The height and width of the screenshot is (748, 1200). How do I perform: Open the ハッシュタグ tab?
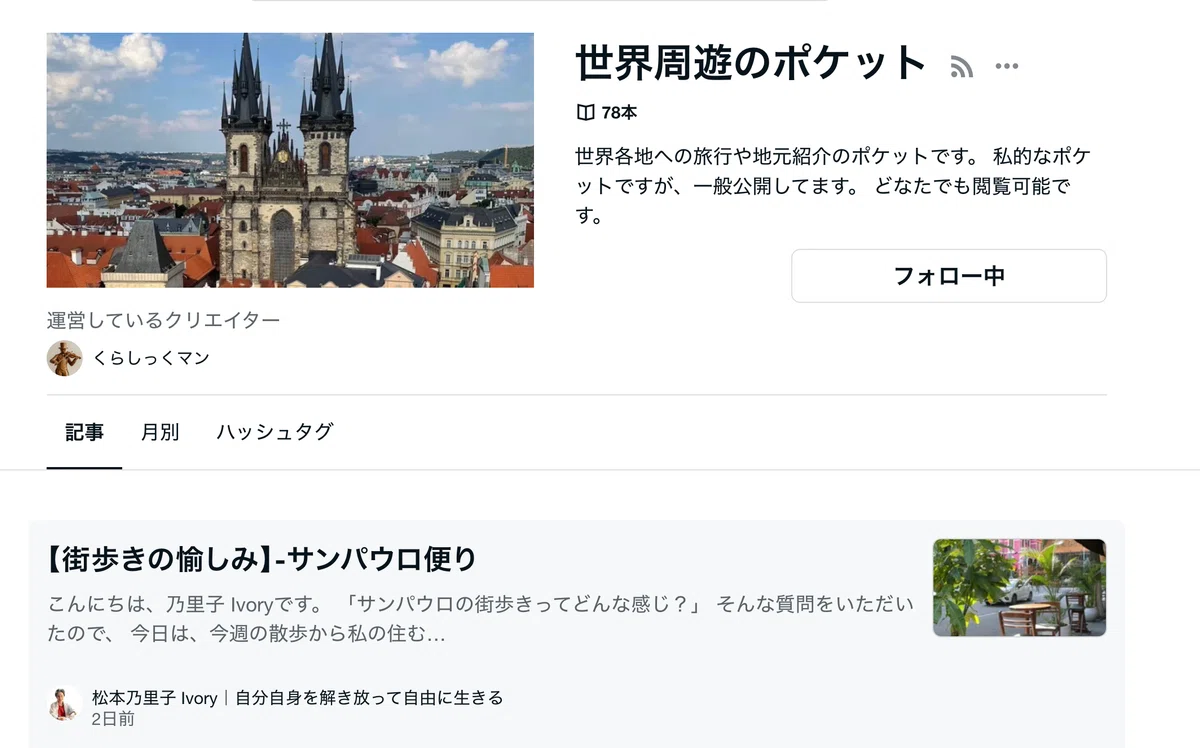275,432
